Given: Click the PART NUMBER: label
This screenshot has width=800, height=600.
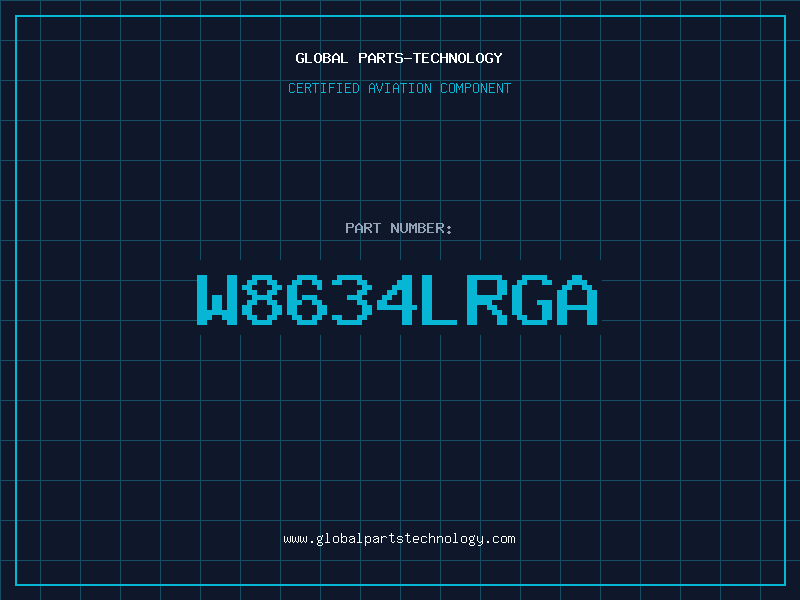Looking at the screenshot, I should point(399,228).
